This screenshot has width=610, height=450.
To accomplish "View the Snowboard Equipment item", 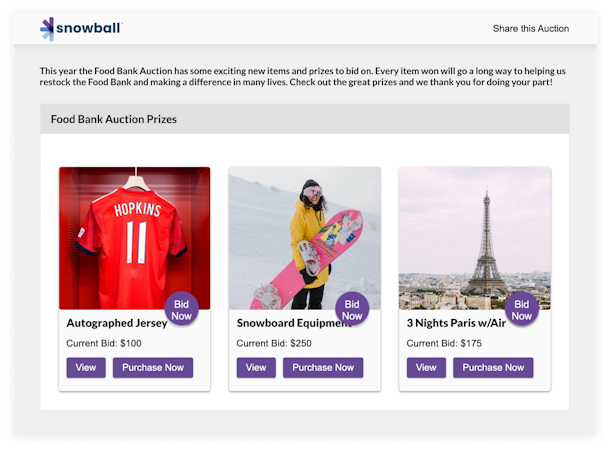I will click(x=256, y=367).
